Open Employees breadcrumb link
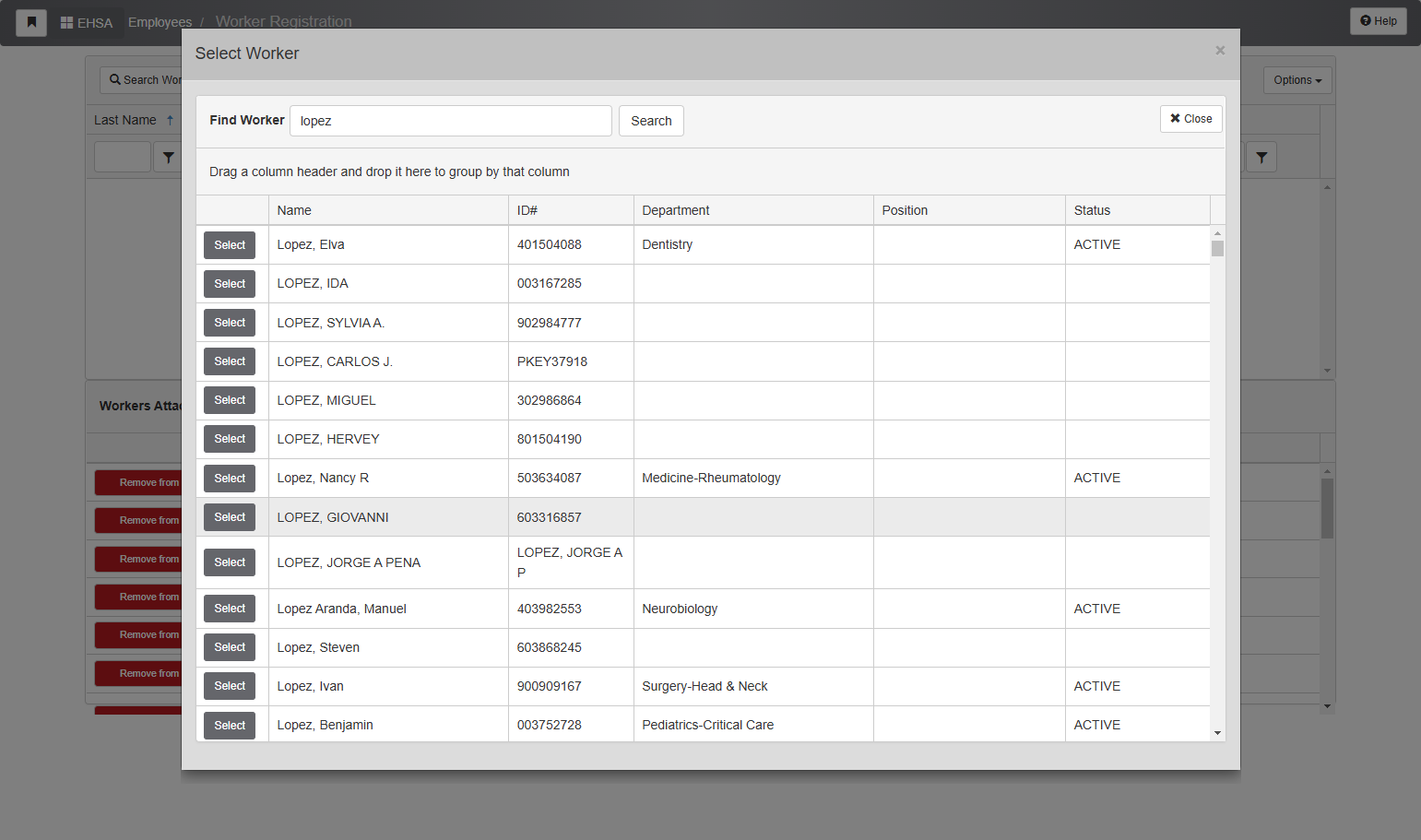Image resolution: width=1421 pixels, height=840 pixels. 160,22
